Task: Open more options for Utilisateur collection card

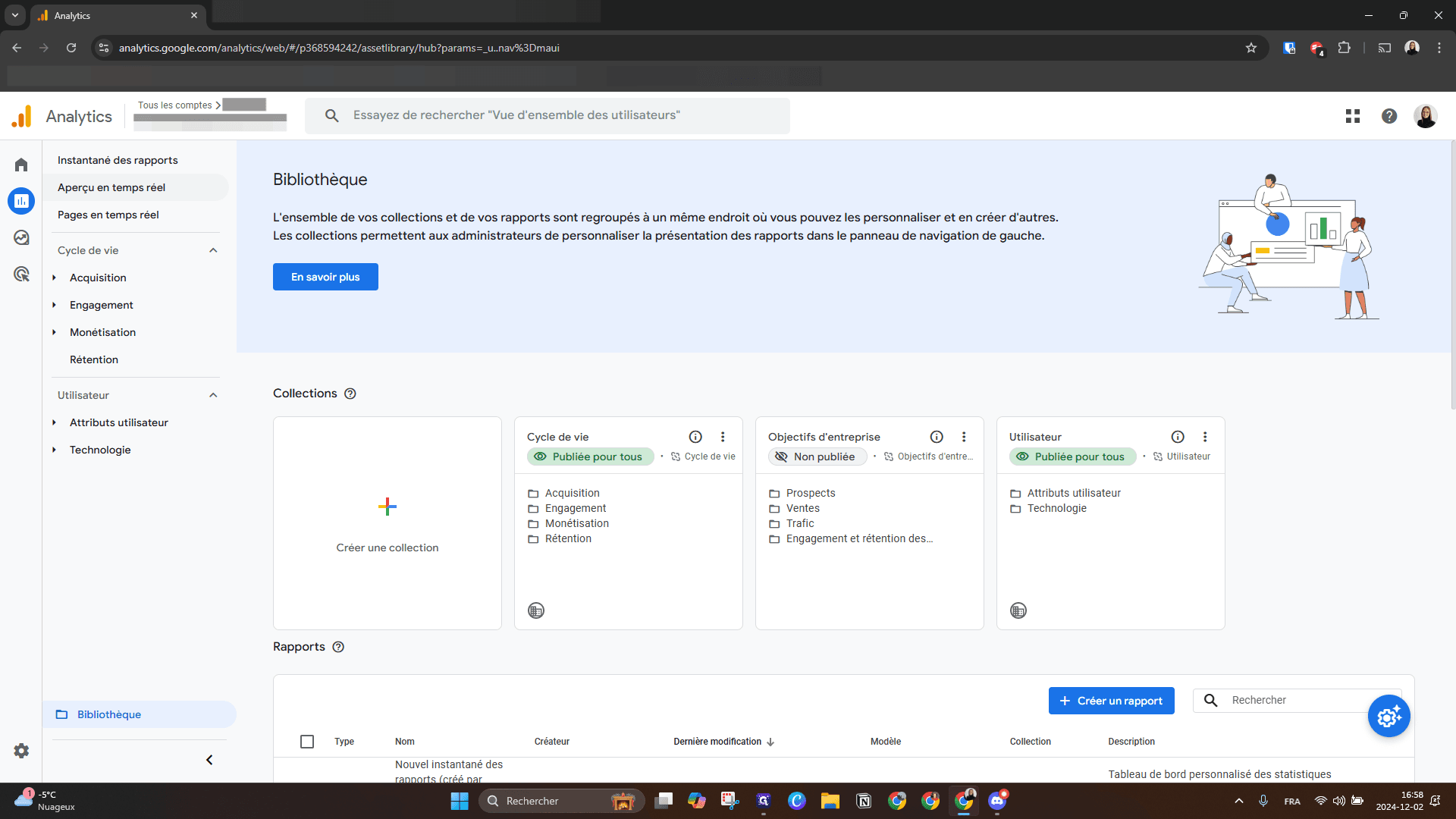Action: (x=1205, y=437)
